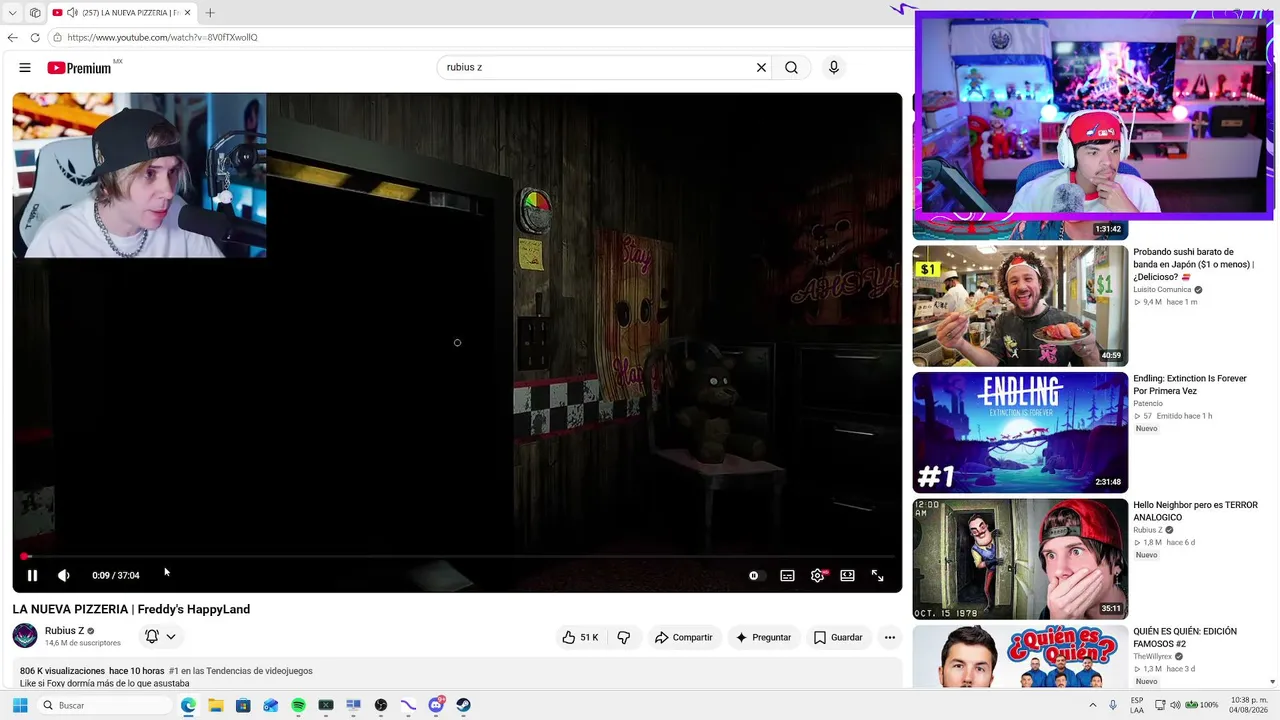Image resolution: width=1280 pixels, height=720 pixels.
Task: Open the Preguntar assistant button
Action: 763,637
